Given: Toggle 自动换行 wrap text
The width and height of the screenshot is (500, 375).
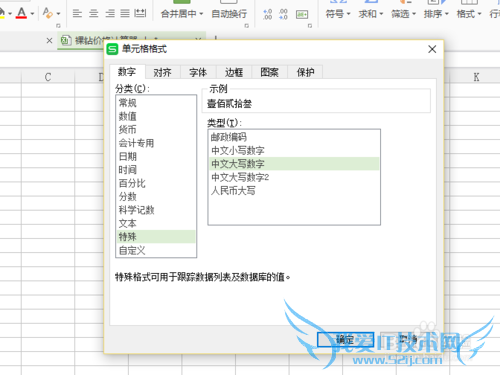Looking at the screenshot, I should (229, 14).
